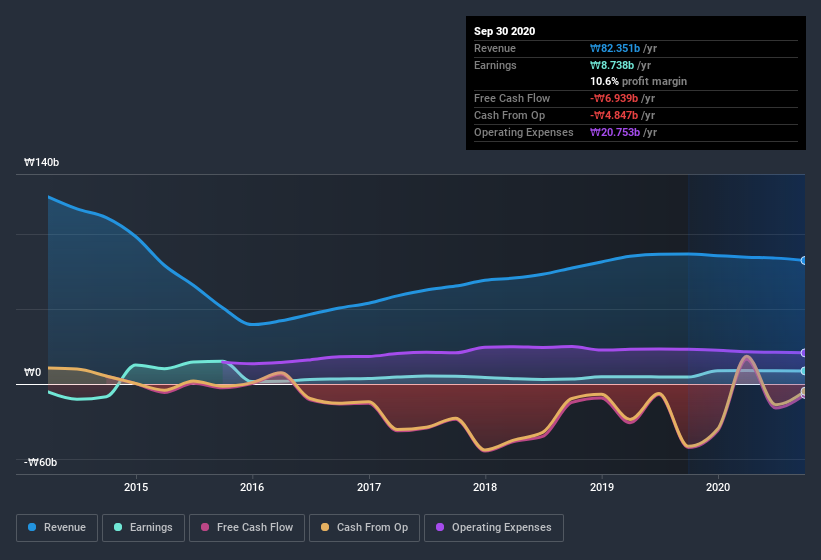Click the Operating Expenses label in tooltip
Viewport: 821px width, 560px height.
(x=524, y=132)
